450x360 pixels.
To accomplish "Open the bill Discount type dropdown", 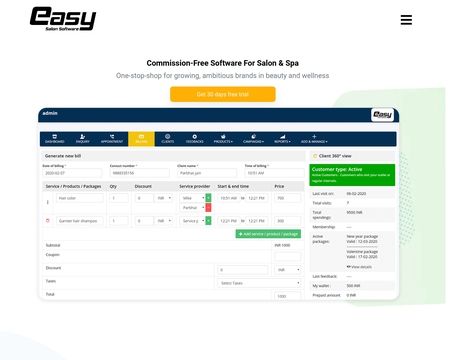I will pos(288,270).
